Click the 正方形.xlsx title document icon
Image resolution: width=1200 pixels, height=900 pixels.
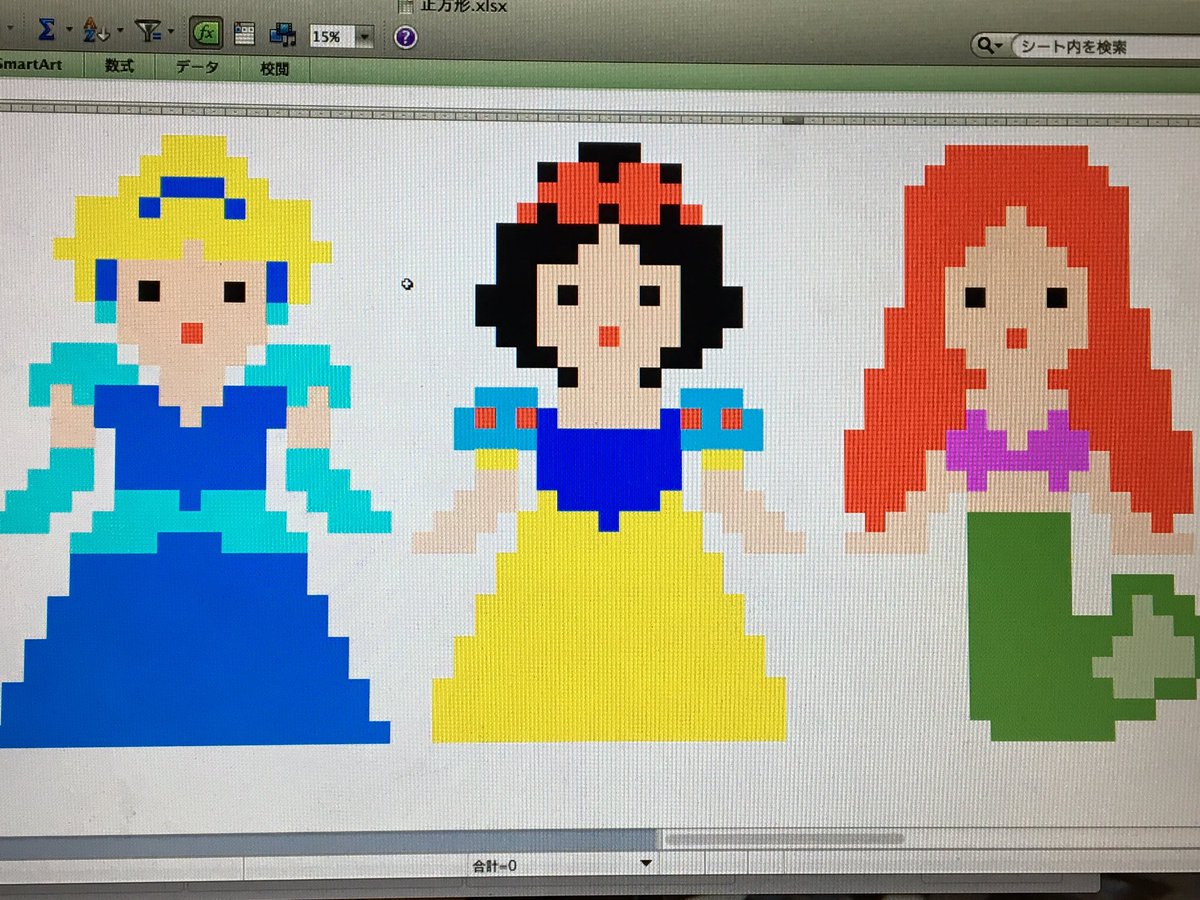tap(405, 5)
